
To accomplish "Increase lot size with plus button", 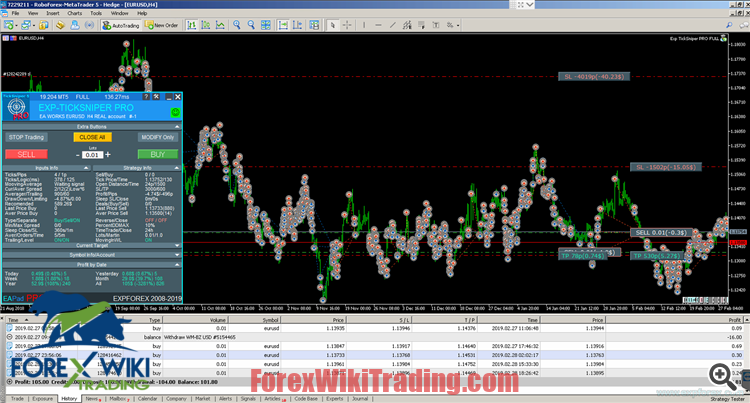I will click(108, 154).
